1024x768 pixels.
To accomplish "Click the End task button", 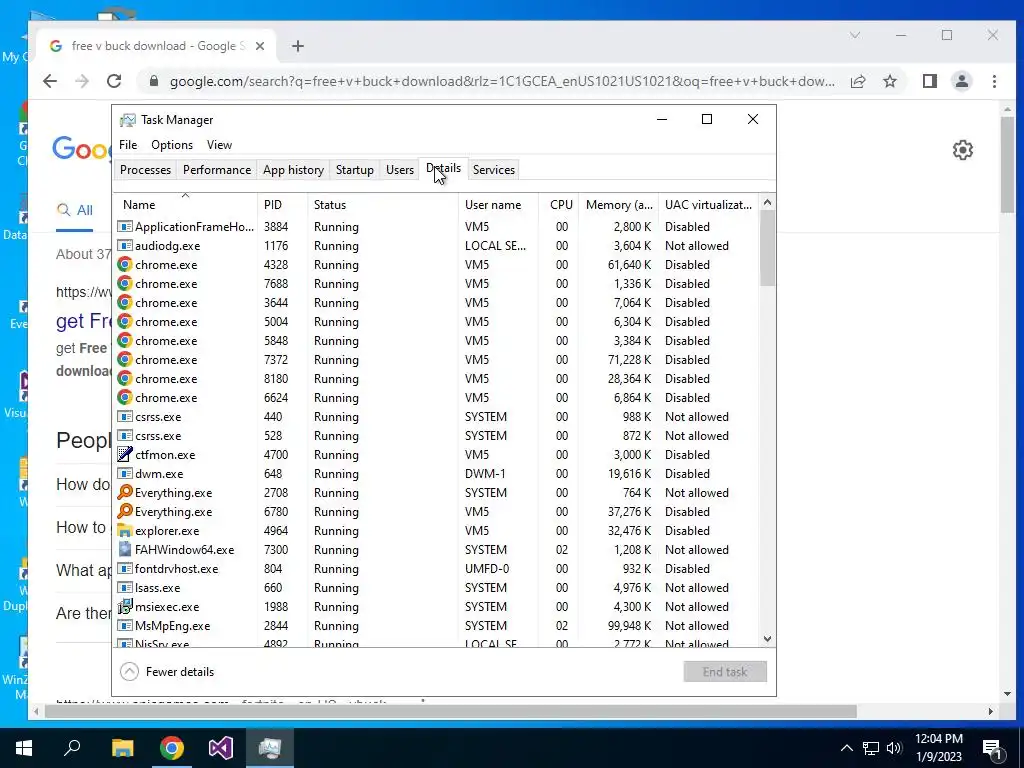I will click(725, 671).
